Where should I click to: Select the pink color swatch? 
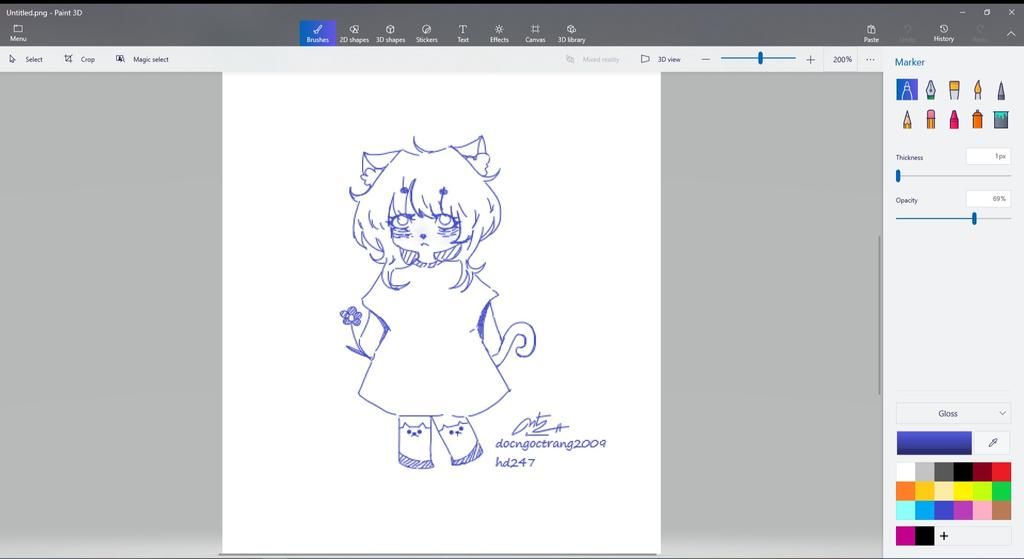coord(982,510)
